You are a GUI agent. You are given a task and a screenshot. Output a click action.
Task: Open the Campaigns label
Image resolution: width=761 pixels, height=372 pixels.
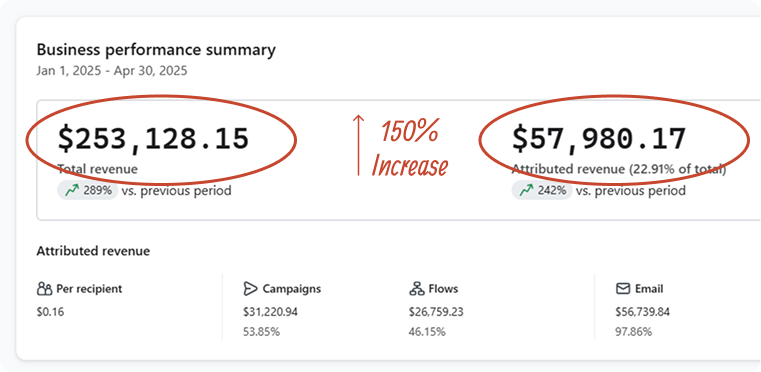point(292,289)
